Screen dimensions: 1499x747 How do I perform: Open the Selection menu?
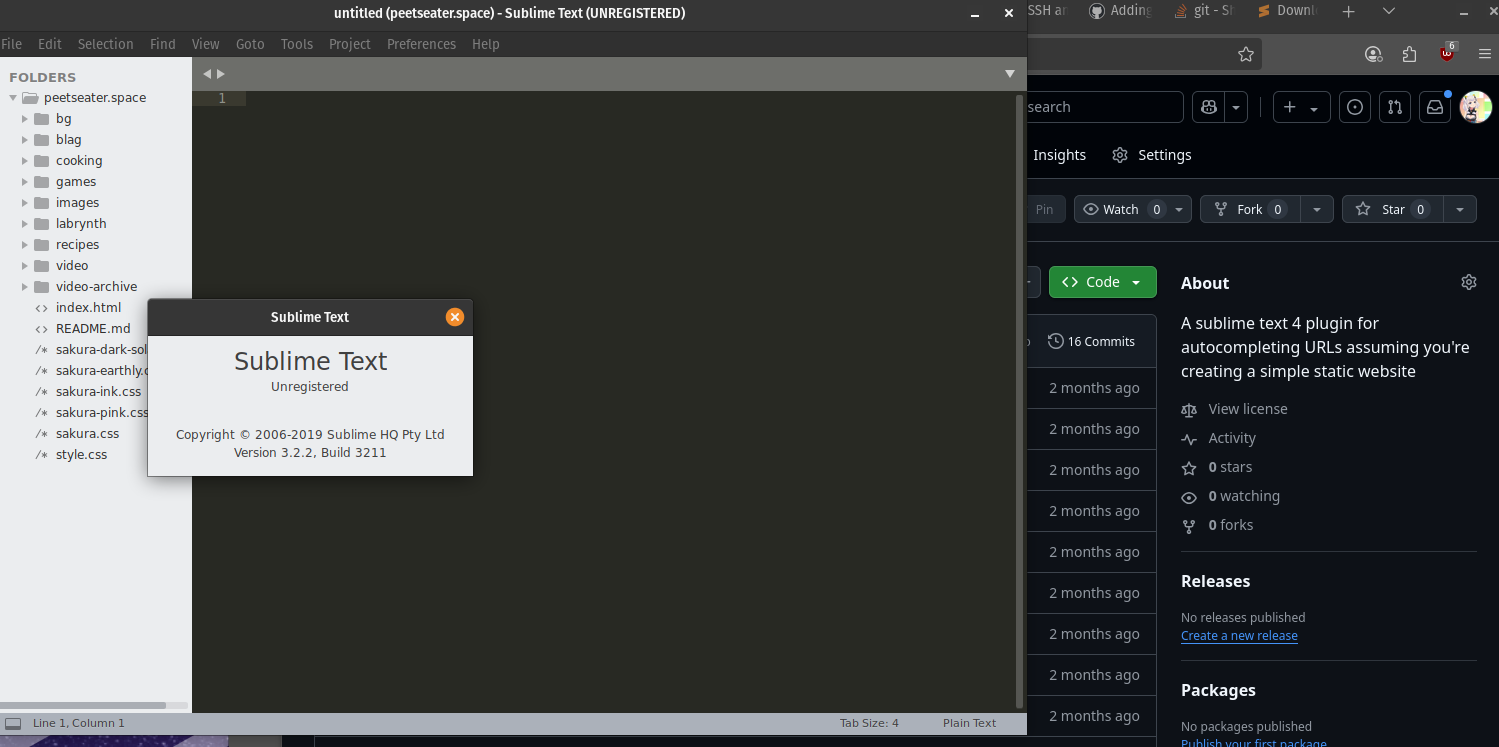point(105,44)
